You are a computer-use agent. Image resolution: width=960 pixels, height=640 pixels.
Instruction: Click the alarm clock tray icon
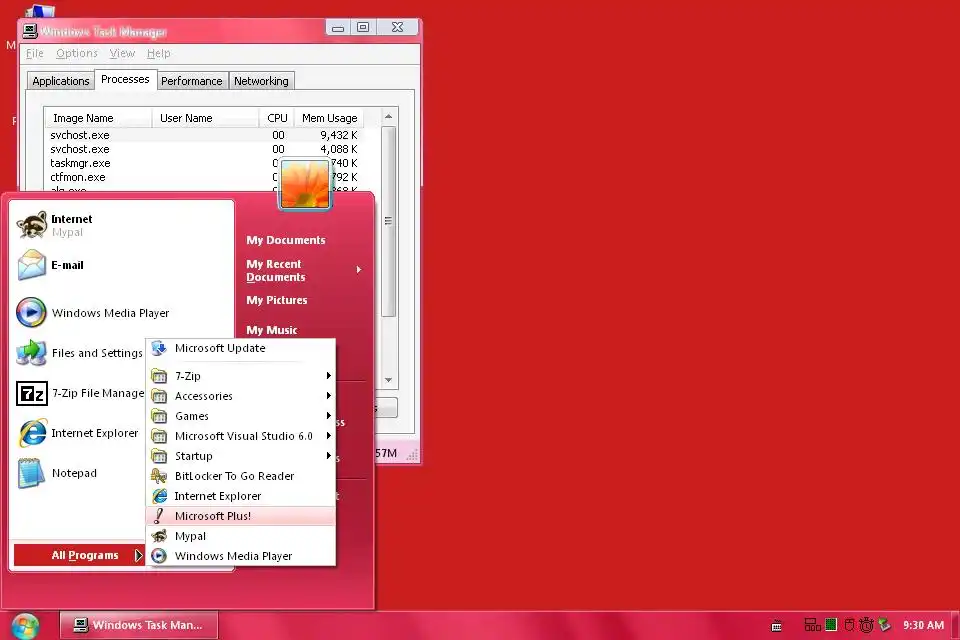866,625
